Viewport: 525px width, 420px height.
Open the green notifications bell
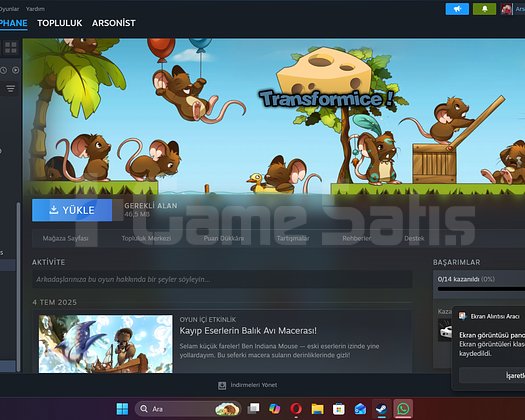click(x=484, y=9)
